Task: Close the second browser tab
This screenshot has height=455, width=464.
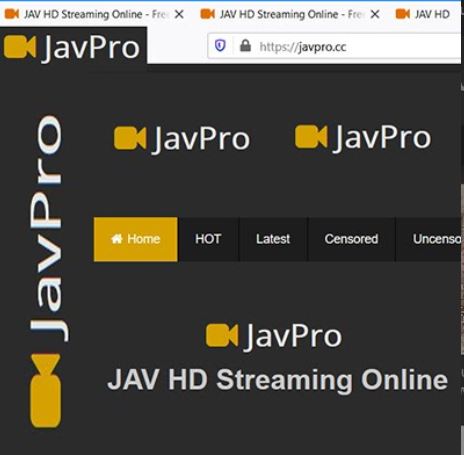Action: pyautogui.click(x=375, y=14)
